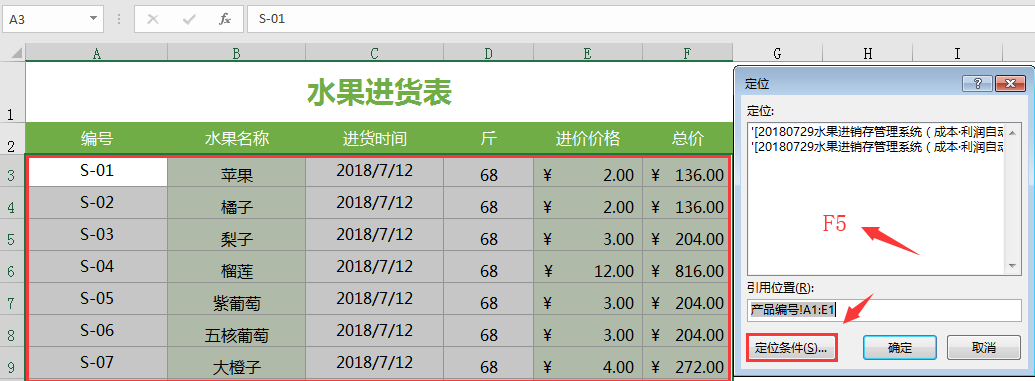Select cell S-01
The image size is (1035, 381).
point(96,172)
